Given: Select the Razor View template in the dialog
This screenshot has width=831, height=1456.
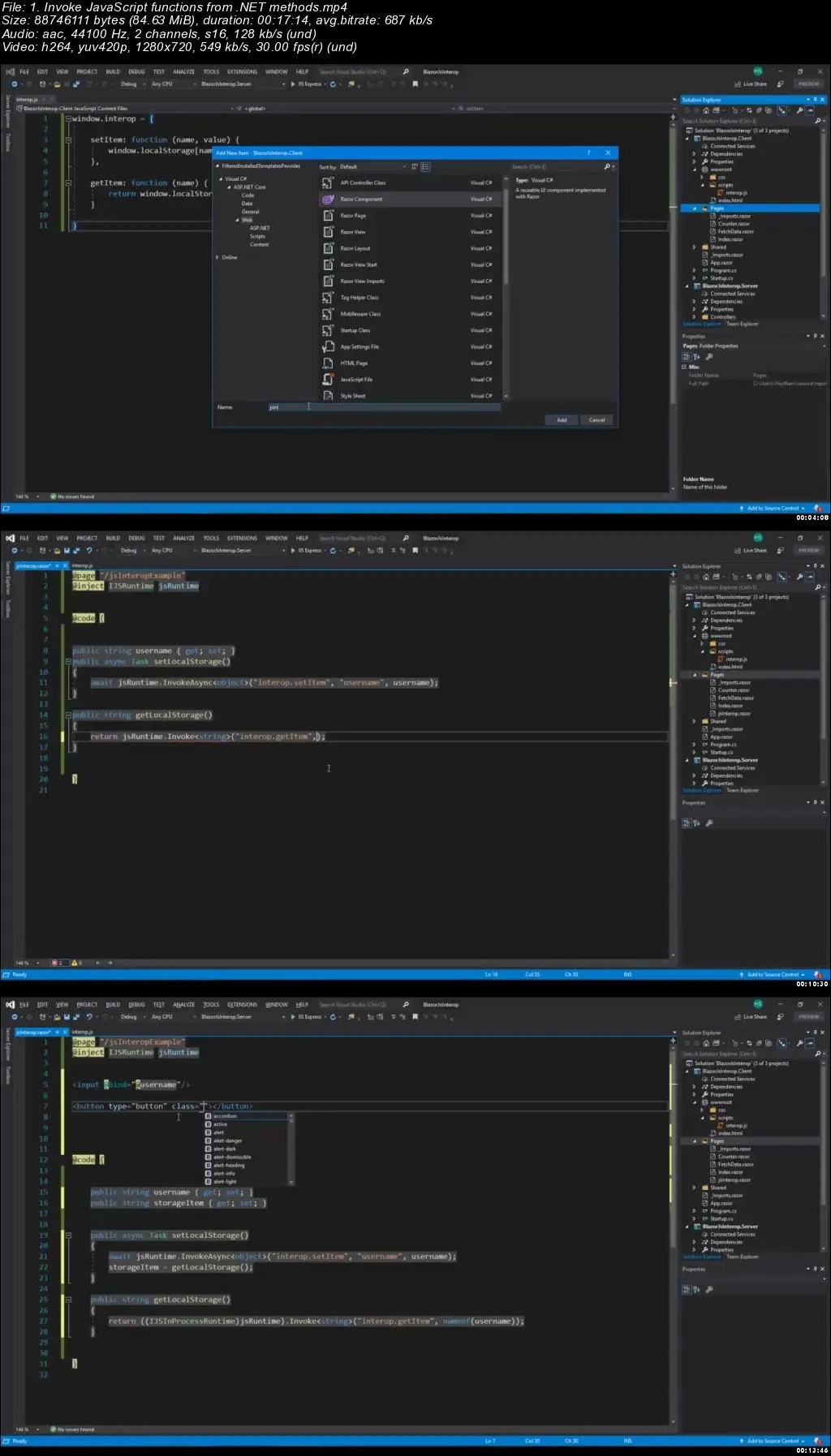Looking at the screenshot, I should click(x=411, y=232).
